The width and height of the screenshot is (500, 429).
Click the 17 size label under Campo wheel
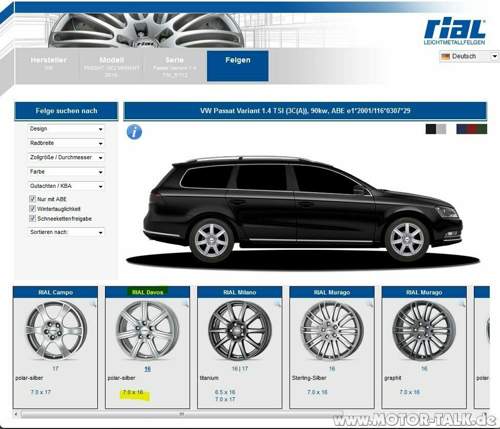(55, 369)
